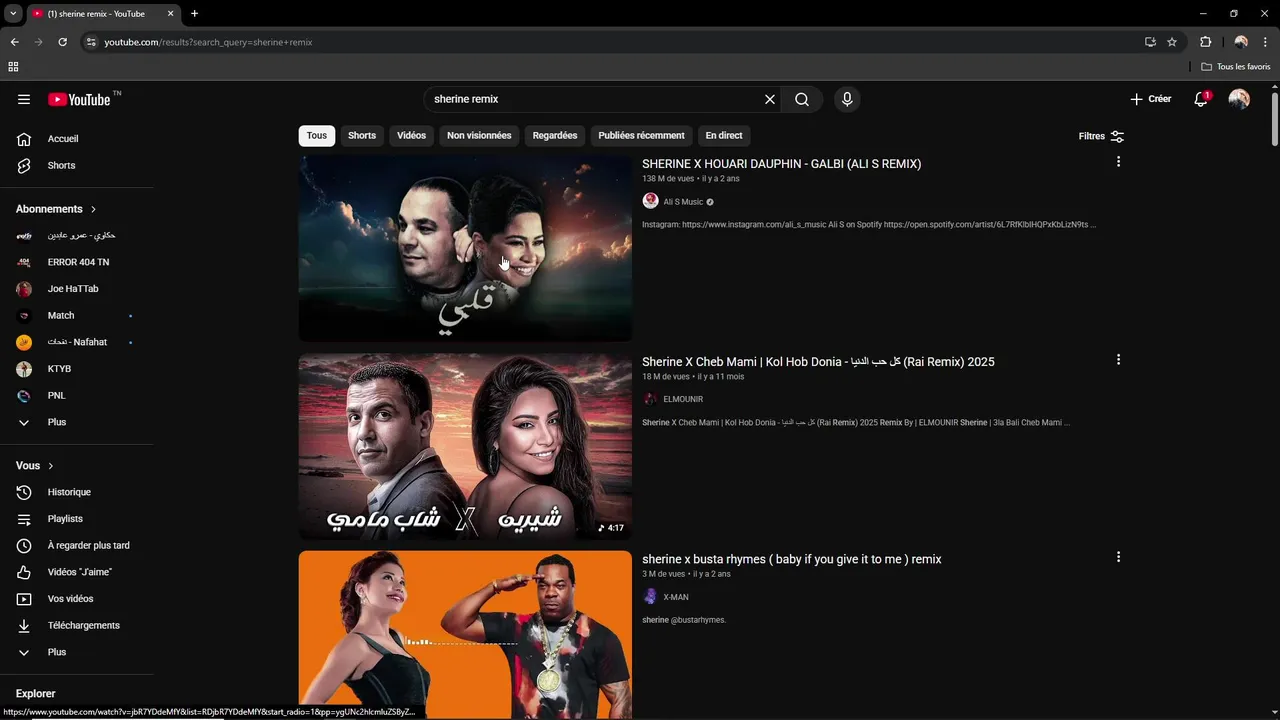Open the Chrome apps grid icon

[x=13, y=67]
